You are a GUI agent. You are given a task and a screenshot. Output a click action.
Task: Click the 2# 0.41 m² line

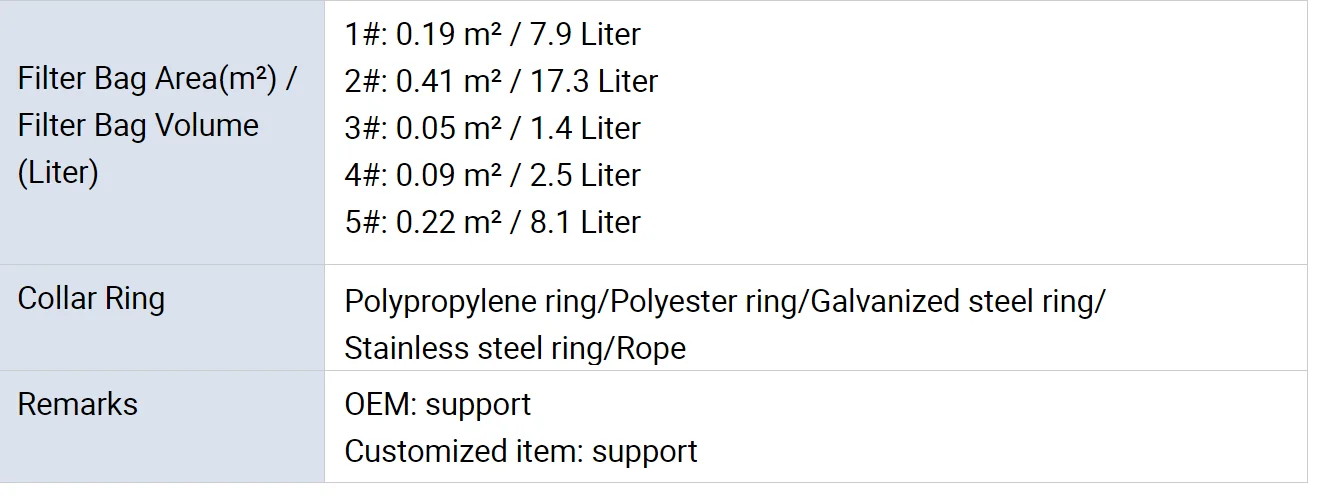point(422,82)
